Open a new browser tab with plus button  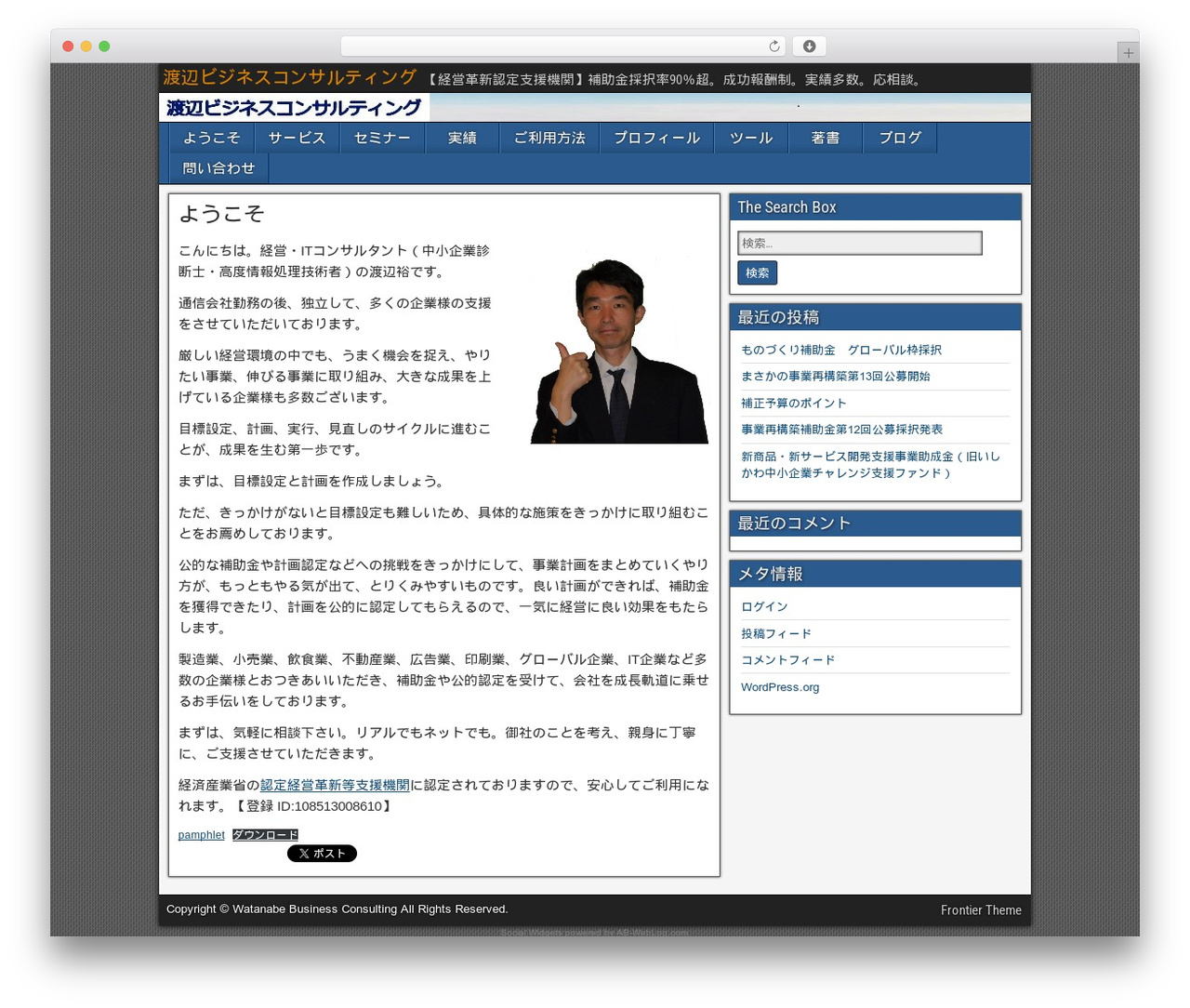tap(1128, 53)
